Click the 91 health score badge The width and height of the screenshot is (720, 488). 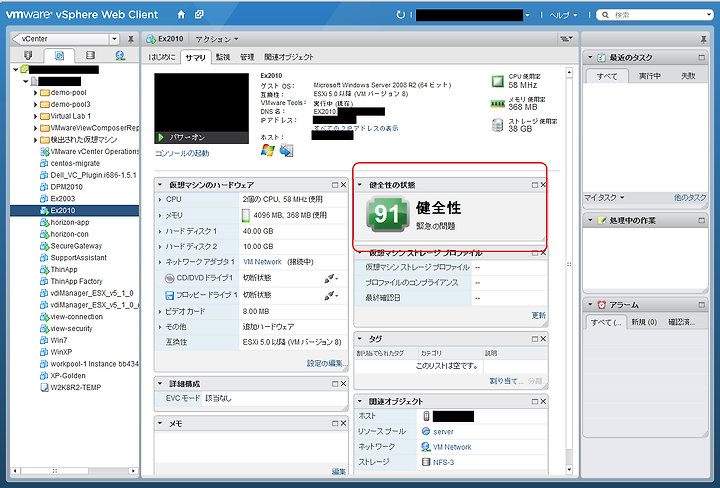387,214
